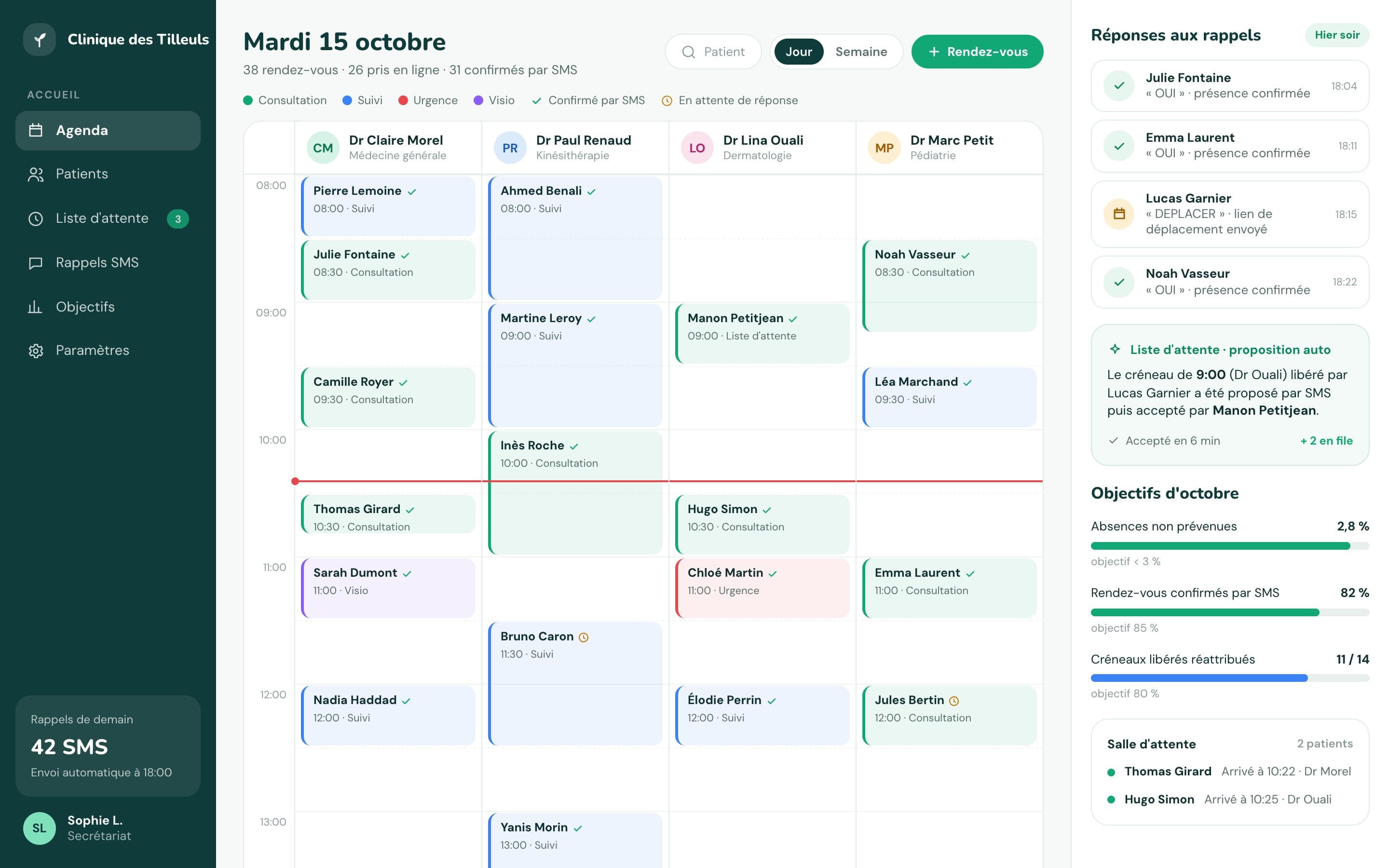The image size is (1389, 868).
Task: Click Dr Paul Renaud PR avatar
Action: click(510, 148)
